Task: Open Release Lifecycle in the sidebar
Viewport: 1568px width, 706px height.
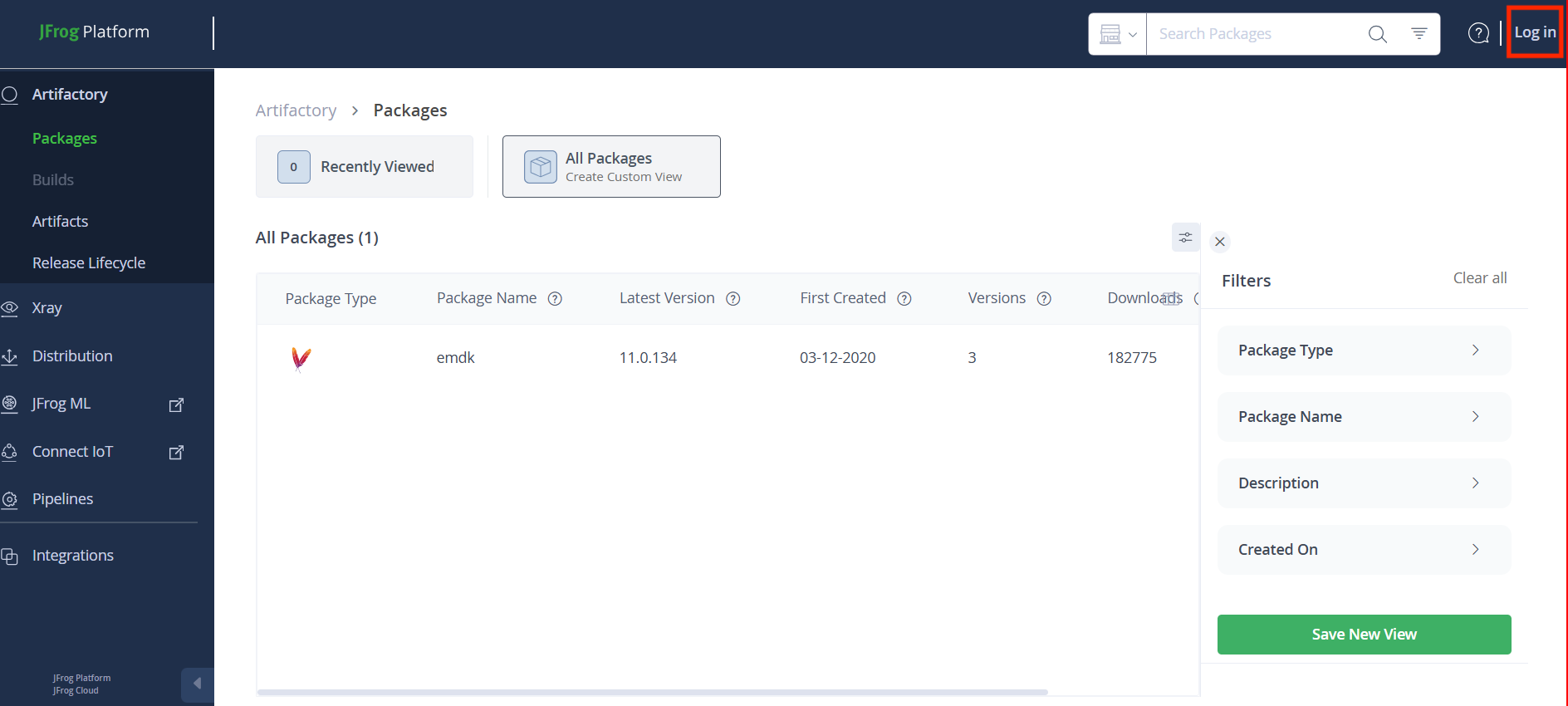Action: click(89, 263)
